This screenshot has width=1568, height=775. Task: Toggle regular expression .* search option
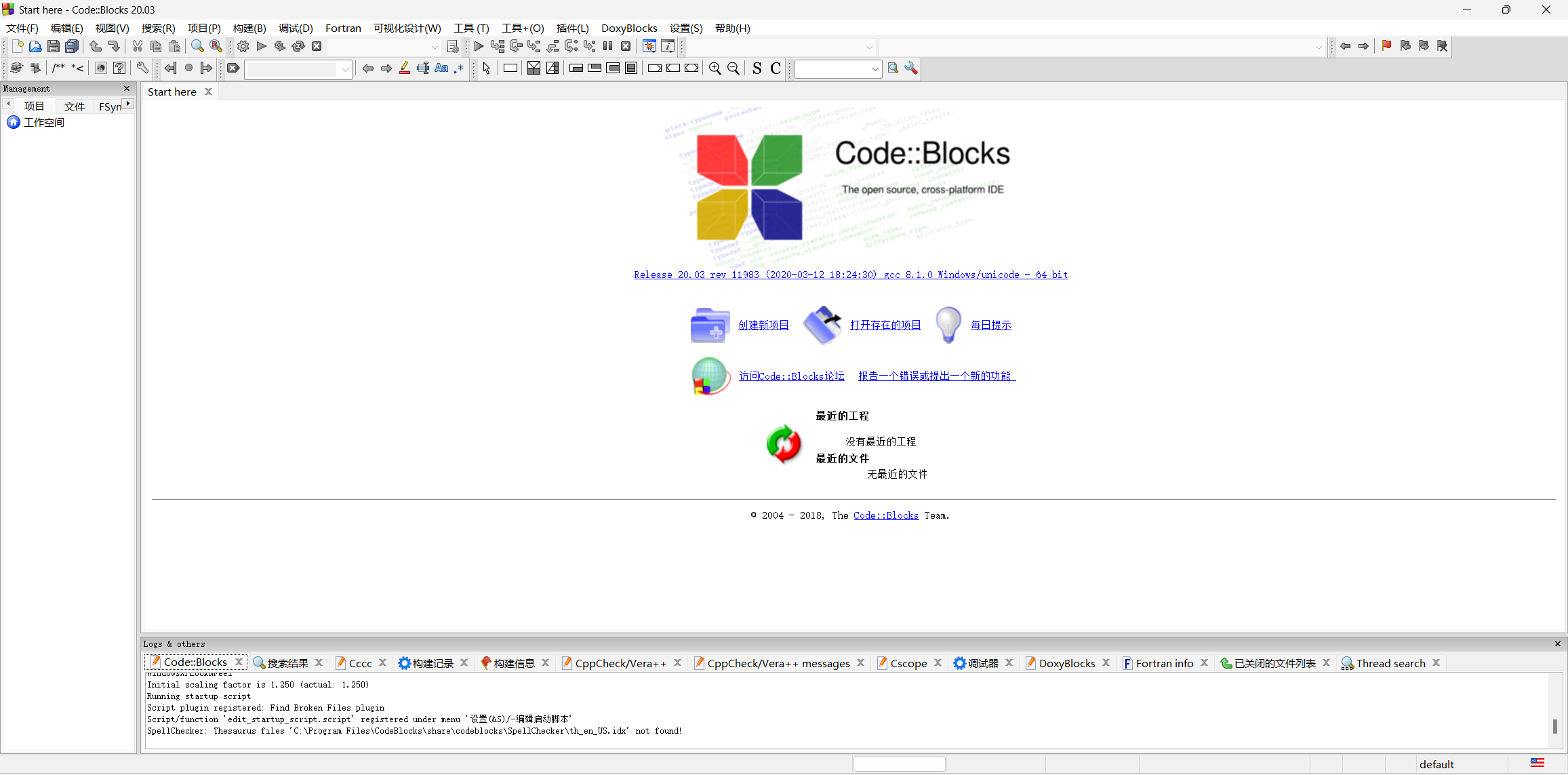coord(459,68)
